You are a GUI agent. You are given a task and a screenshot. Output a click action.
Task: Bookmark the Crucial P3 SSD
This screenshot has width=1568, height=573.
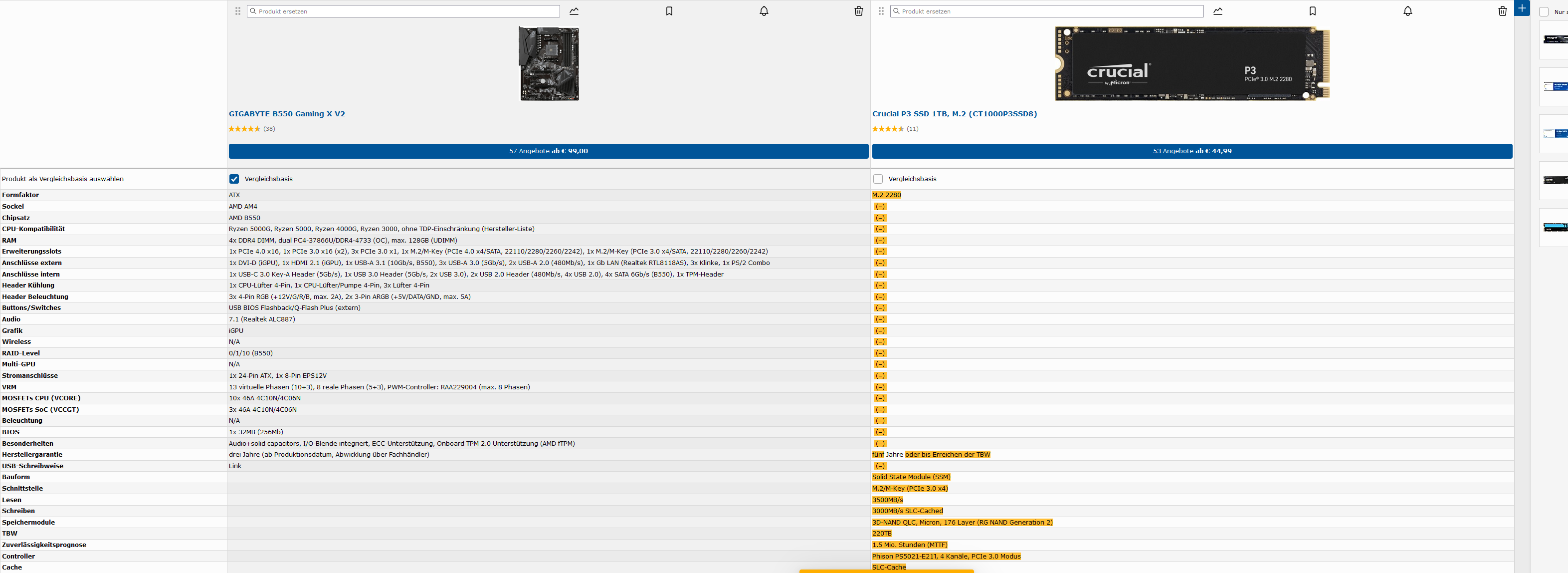coord(1312,11)
